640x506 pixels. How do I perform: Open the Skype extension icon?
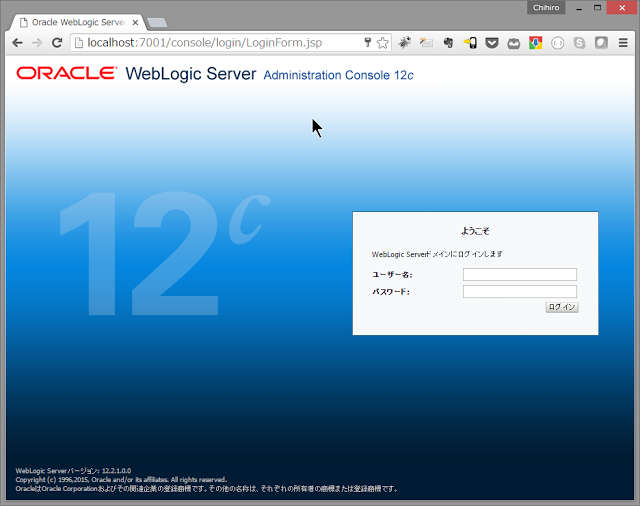pos(579,42)
